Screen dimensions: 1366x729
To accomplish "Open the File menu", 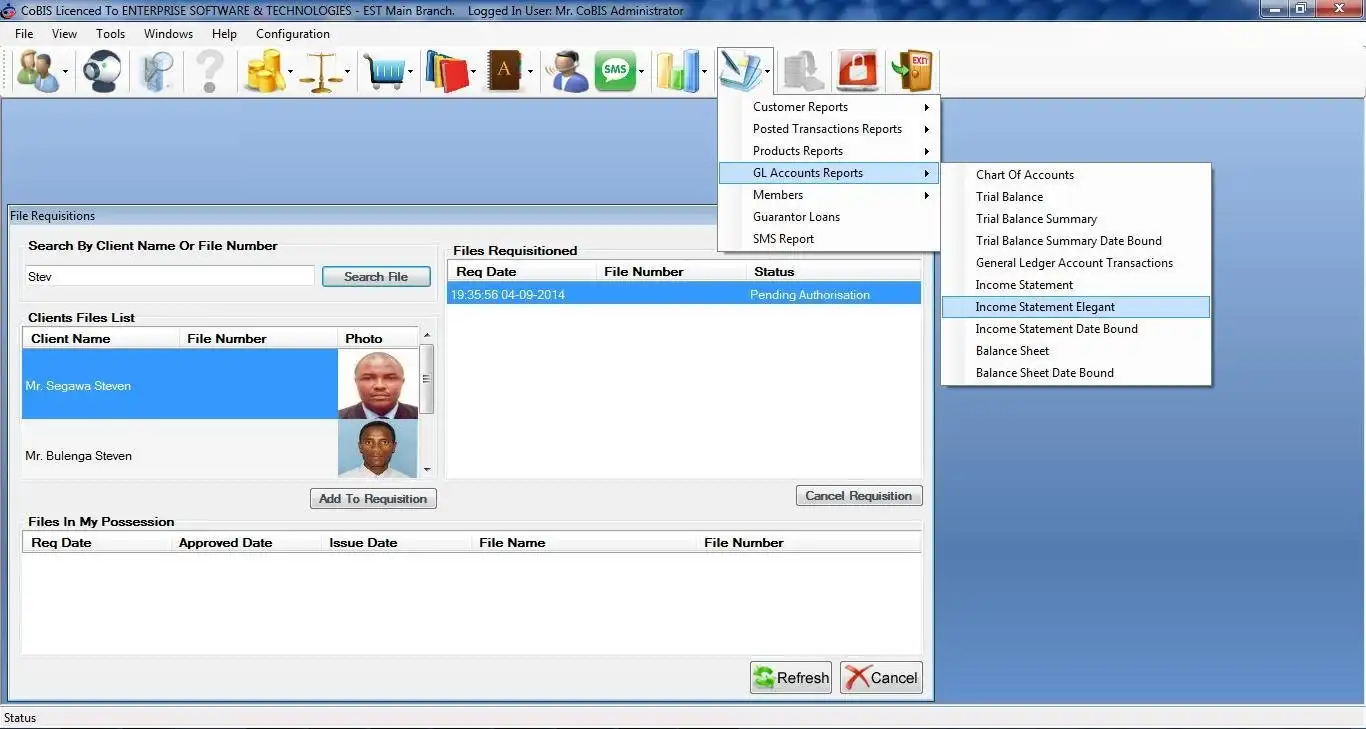I will coord(24,33).
